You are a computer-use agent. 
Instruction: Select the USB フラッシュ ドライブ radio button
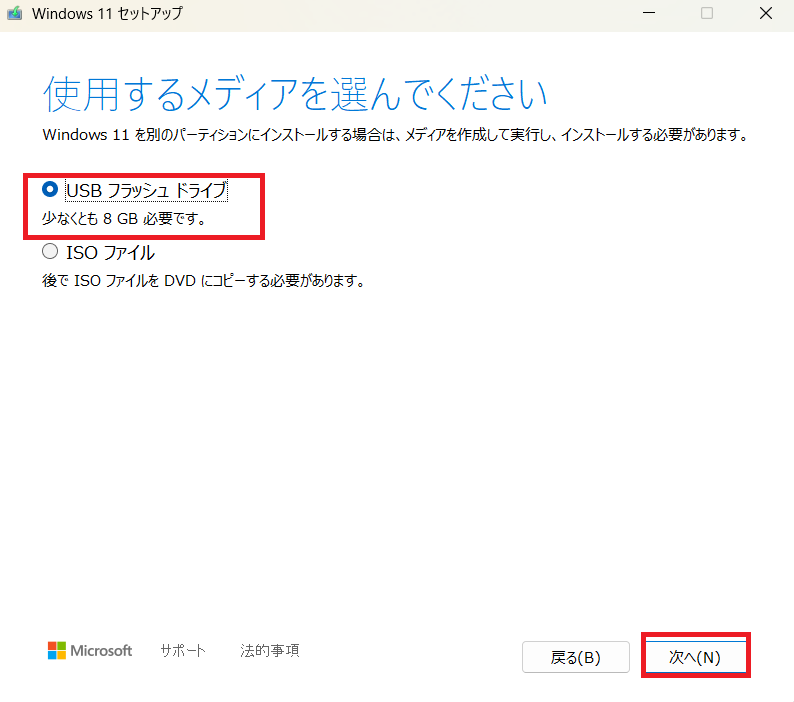tap(50, 189)
